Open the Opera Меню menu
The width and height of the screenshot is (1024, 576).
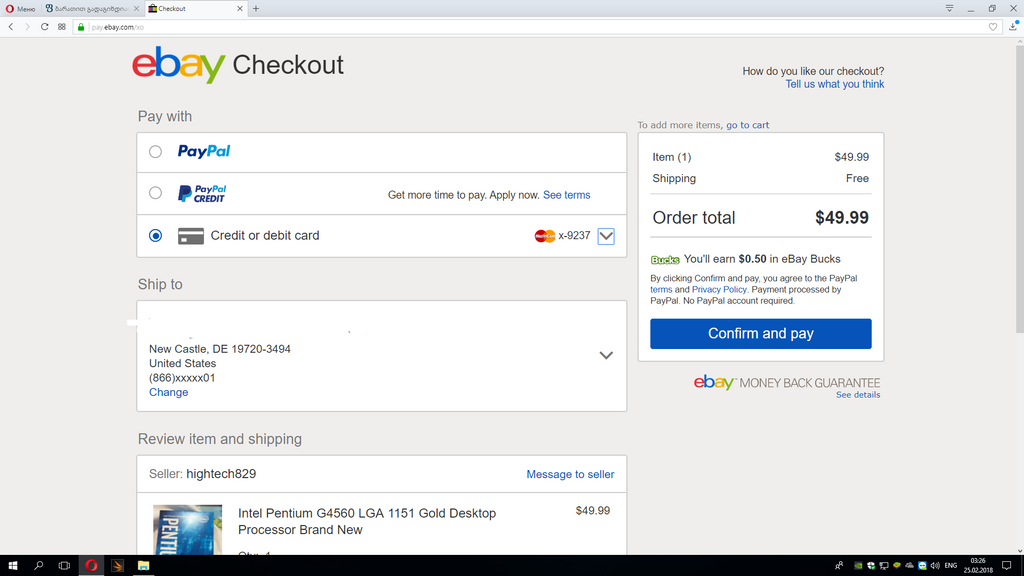click(x=20, y=8)
